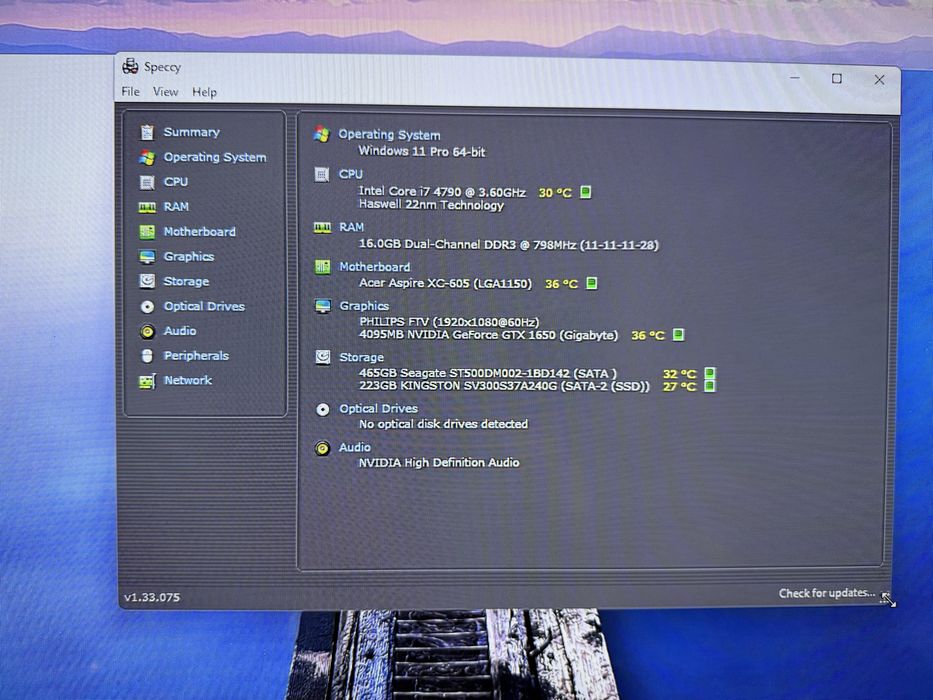Click the Check for updates link
This screenshot has width=933, height=700.
click(827, 593)
